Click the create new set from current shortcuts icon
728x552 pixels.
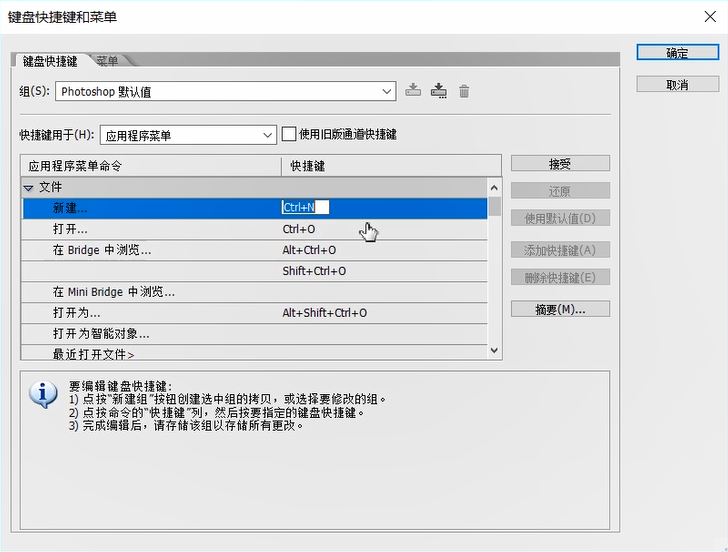point(439,91)
